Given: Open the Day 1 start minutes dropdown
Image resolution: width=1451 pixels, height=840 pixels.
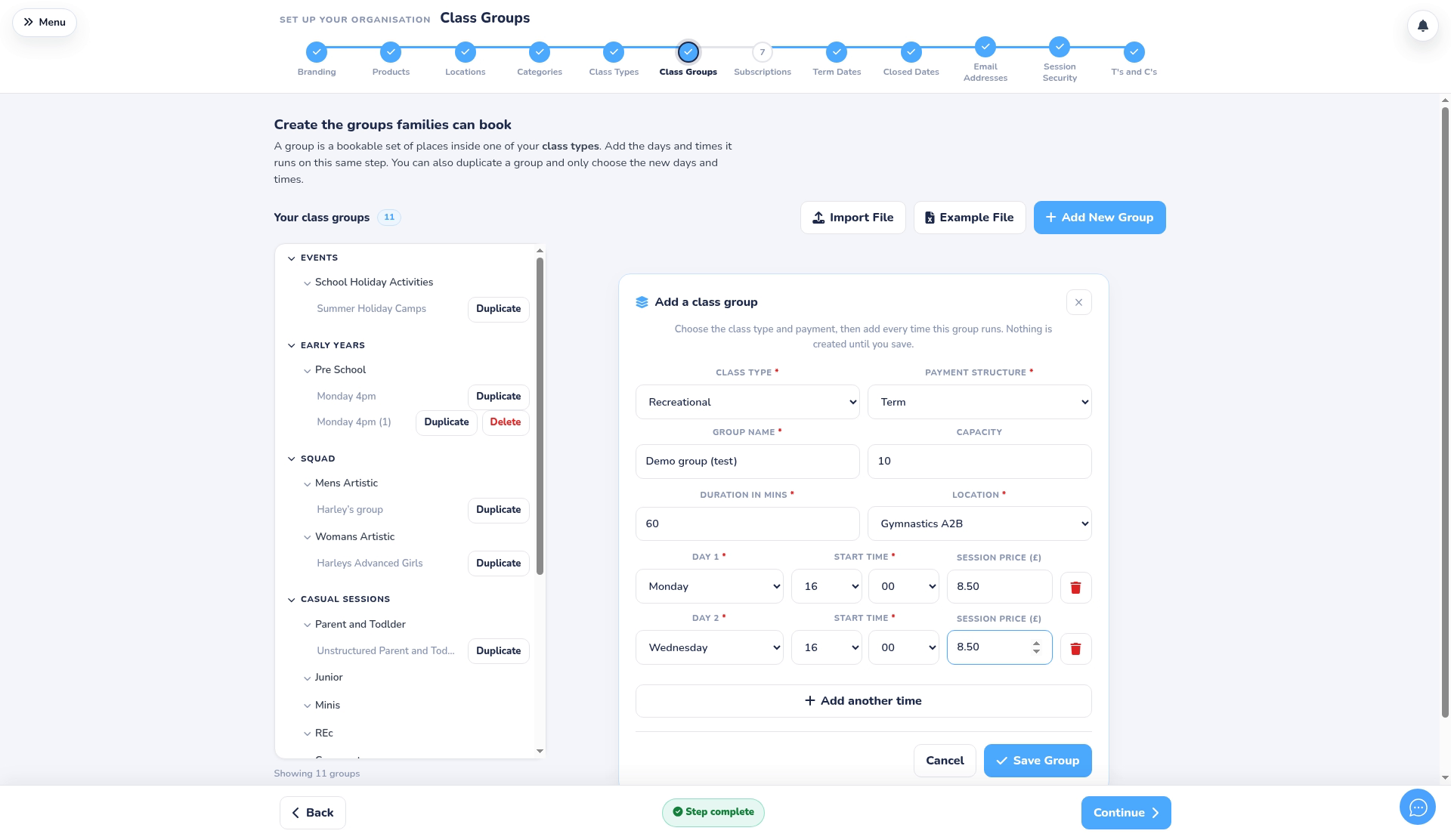Looking at the screenshot, I should point(903,586).
